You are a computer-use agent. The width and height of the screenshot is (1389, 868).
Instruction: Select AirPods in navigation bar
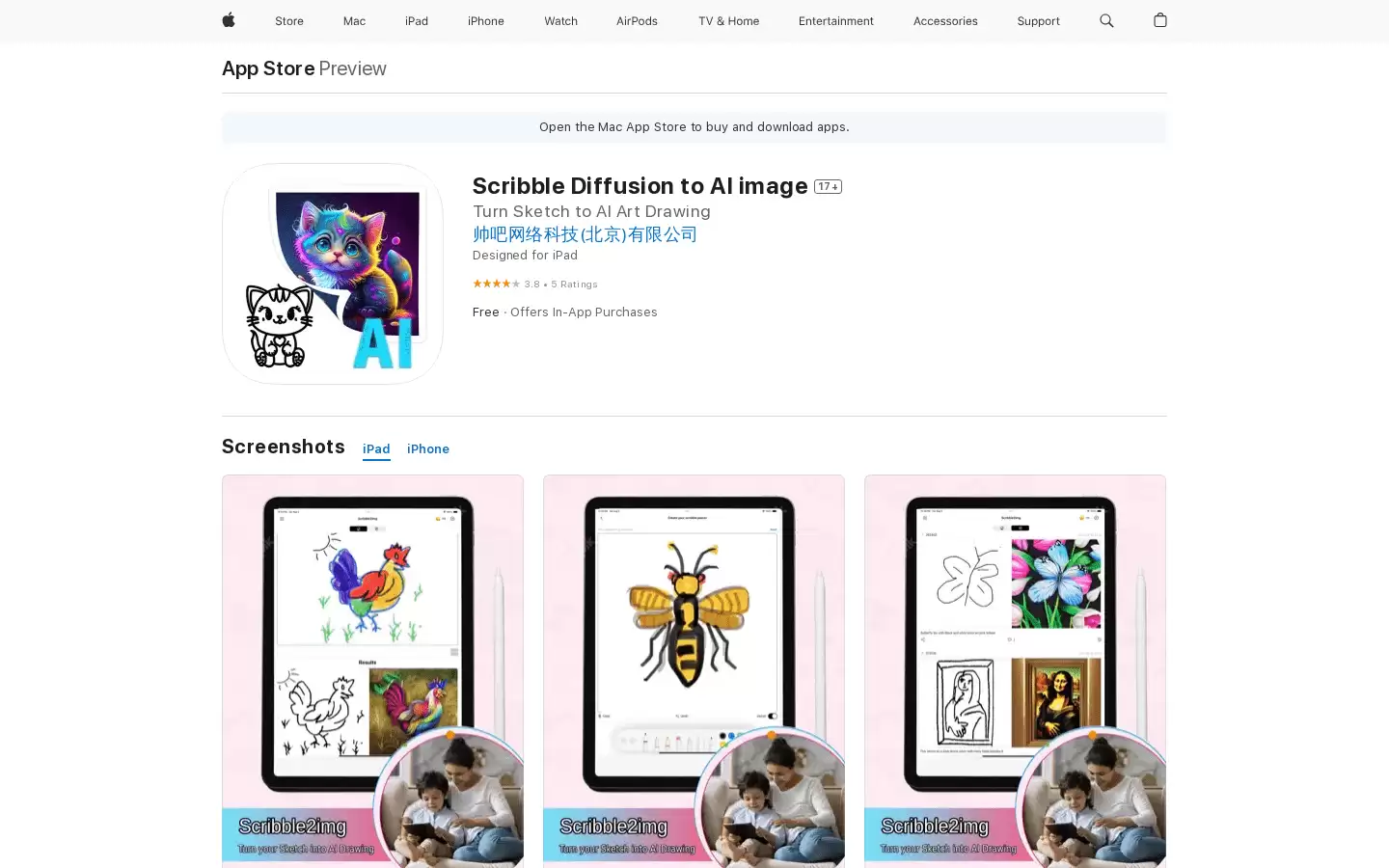click(x=637, y=21)
